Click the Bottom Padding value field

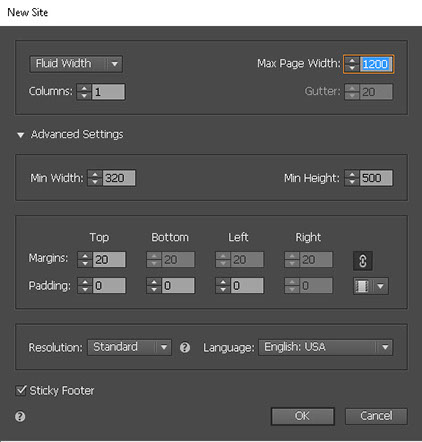pyautogui.click(x=178, y=286)
